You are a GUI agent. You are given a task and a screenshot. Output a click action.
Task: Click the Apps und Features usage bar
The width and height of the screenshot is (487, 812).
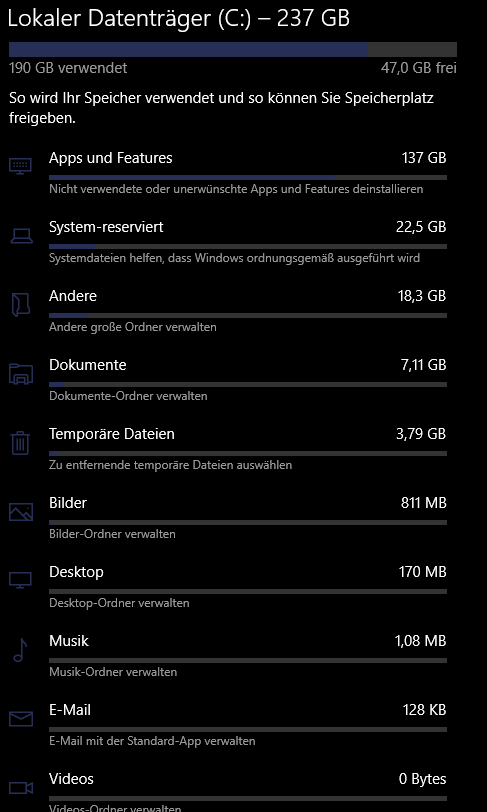tap(248, 178)
